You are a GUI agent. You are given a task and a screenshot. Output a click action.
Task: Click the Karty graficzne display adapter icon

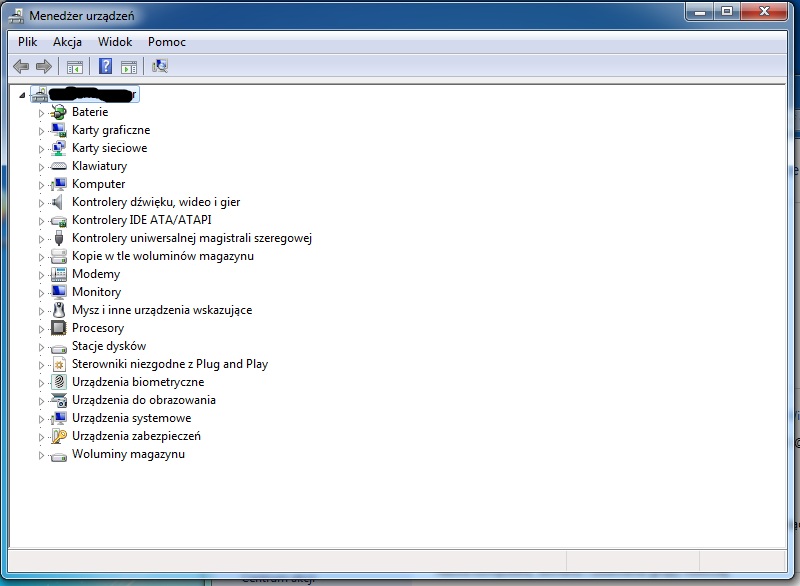(59, 130)
